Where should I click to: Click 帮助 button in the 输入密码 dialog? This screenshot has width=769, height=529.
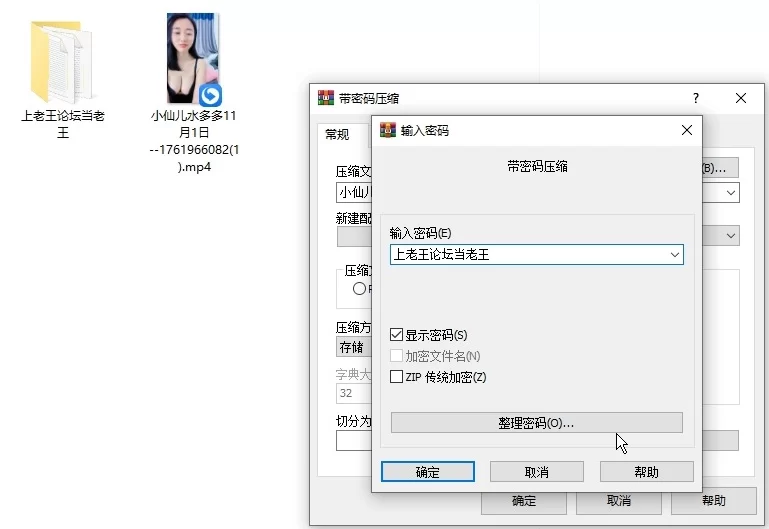coord(646,472)
